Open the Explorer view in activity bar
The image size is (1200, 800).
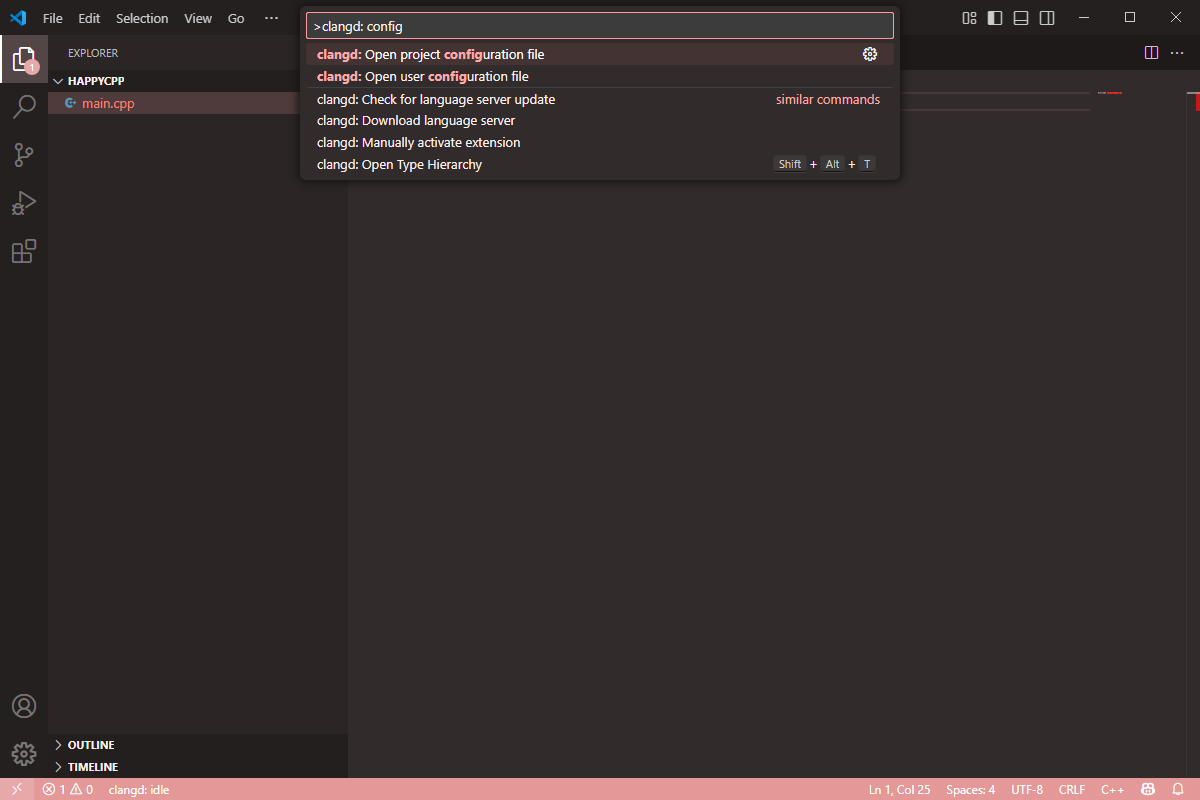click(x=24, y=60)
